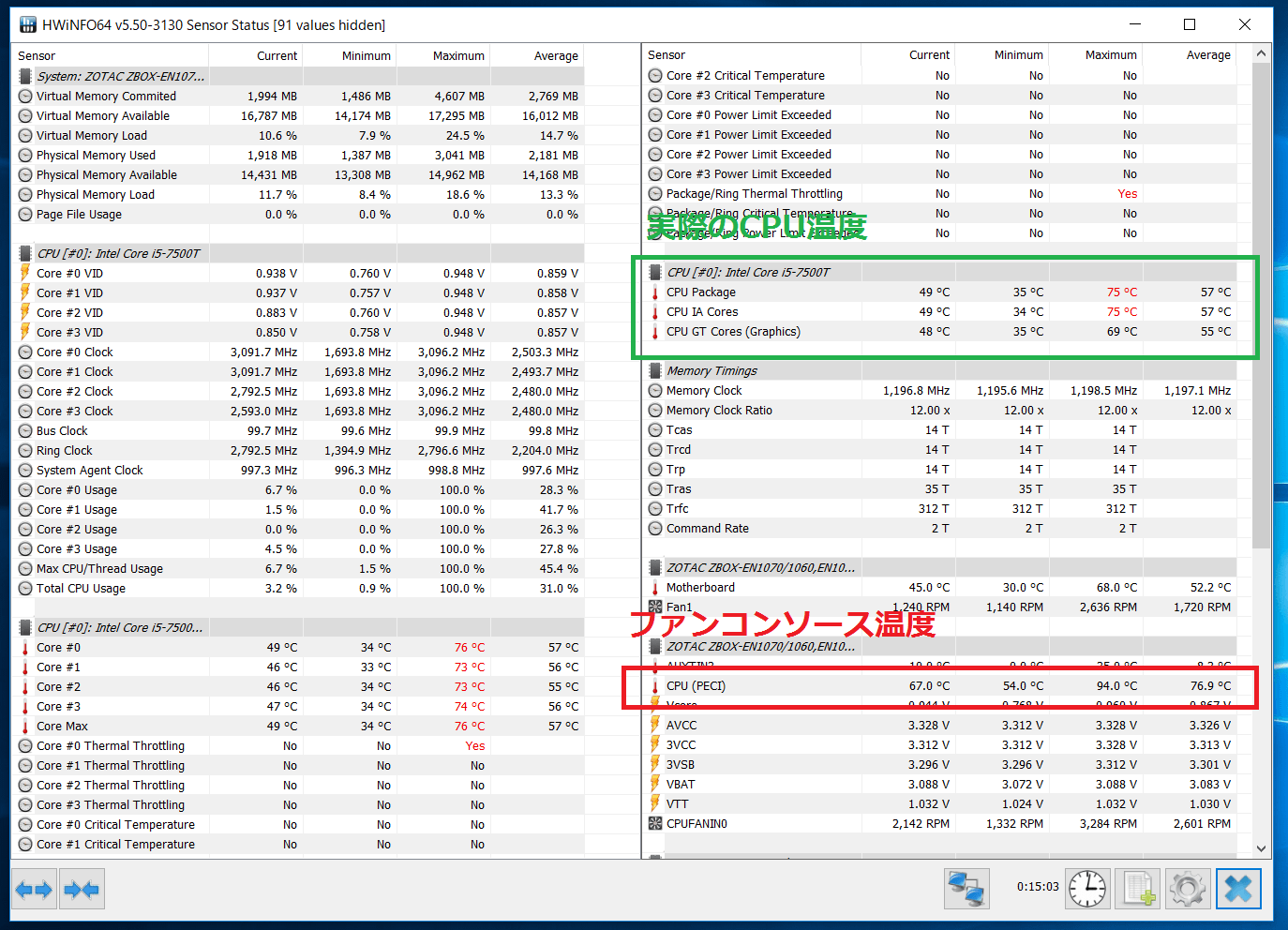Click the CPU (PECI) thermometer icon
The image size is (1288, 930).
(x=655, y=685)
